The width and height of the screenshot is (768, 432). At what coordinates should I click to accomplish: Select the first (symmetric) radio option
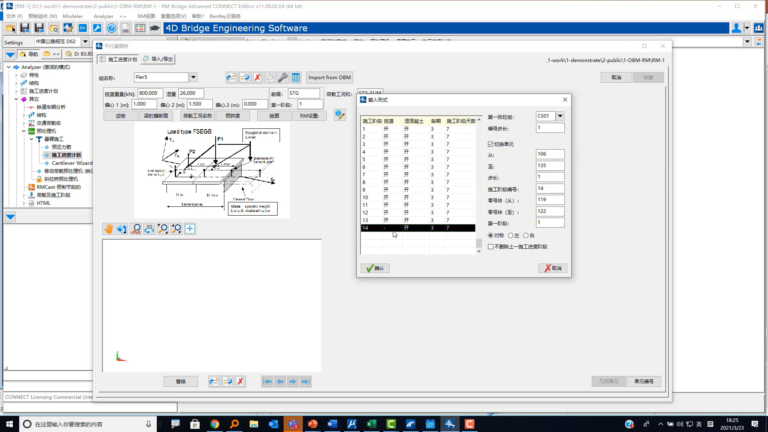point(491,236)
